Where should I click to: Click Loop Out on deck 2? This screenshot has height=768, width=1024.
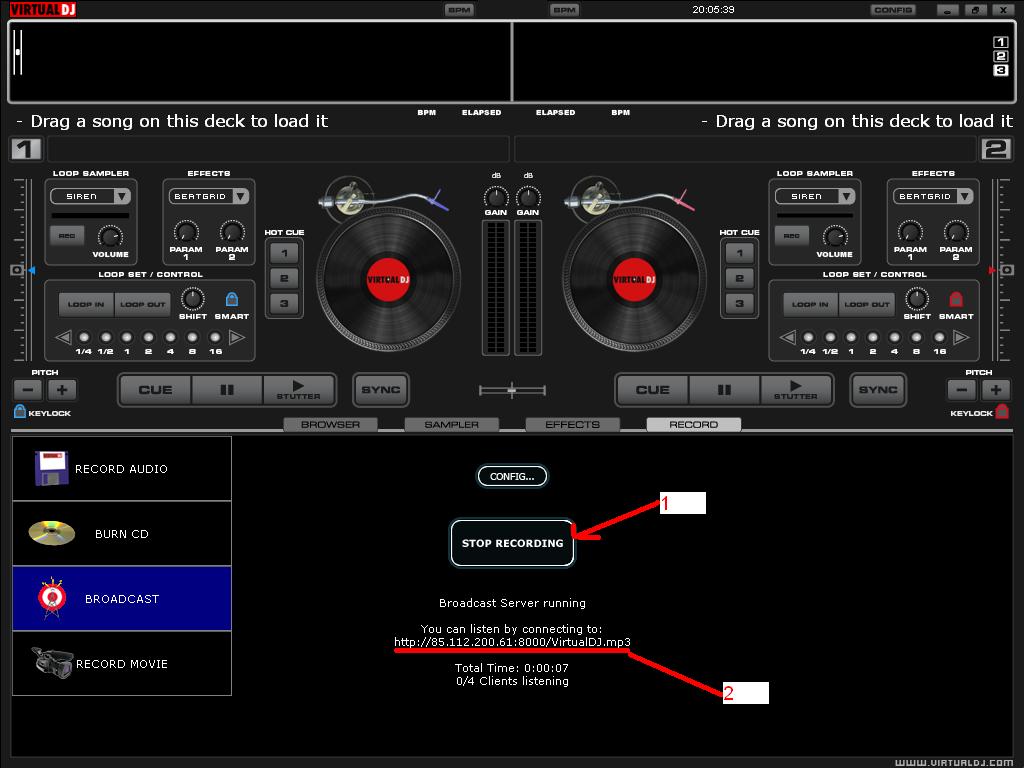(867, 304)
